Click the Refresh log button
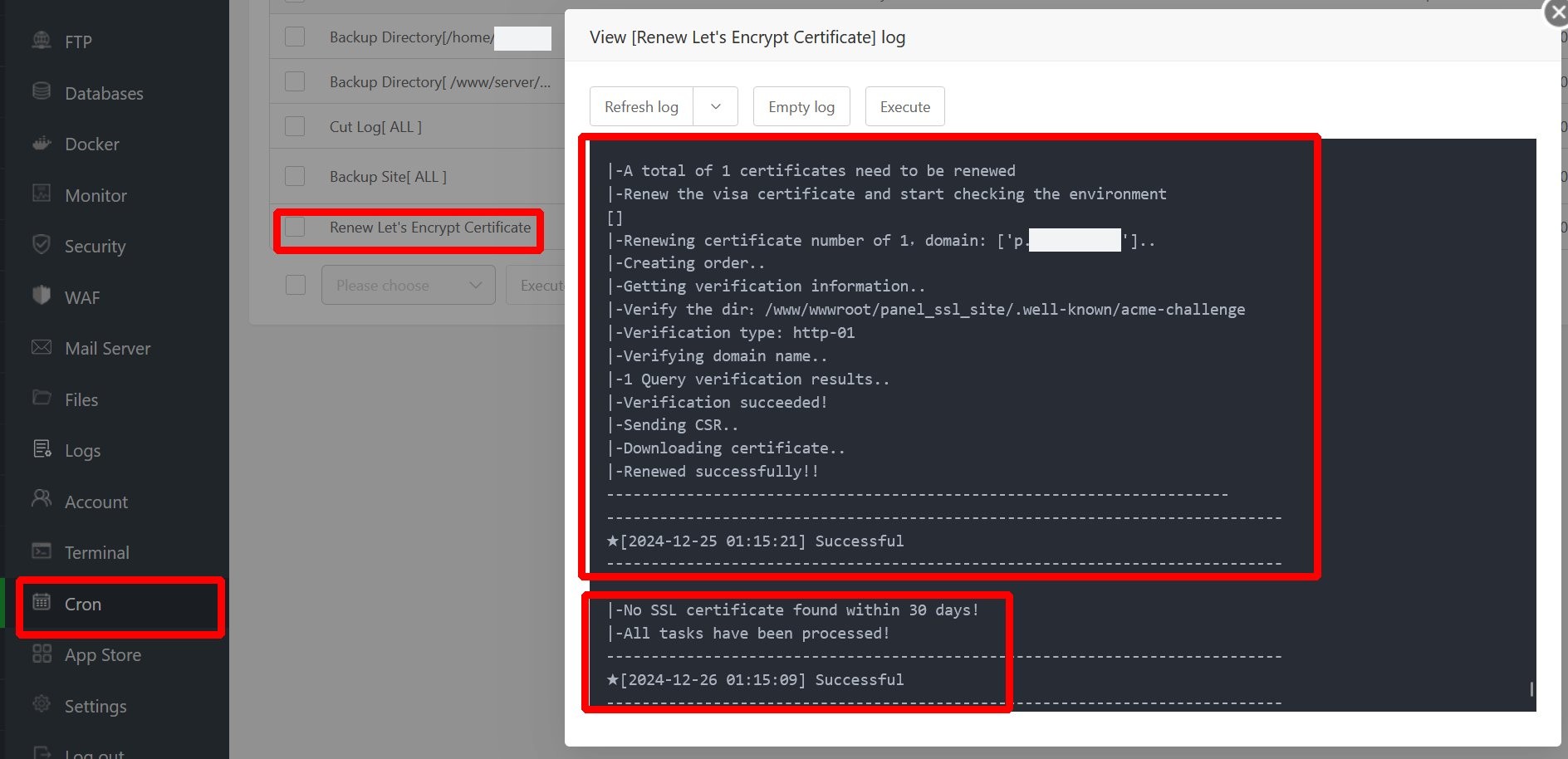 tap(641, 106)
